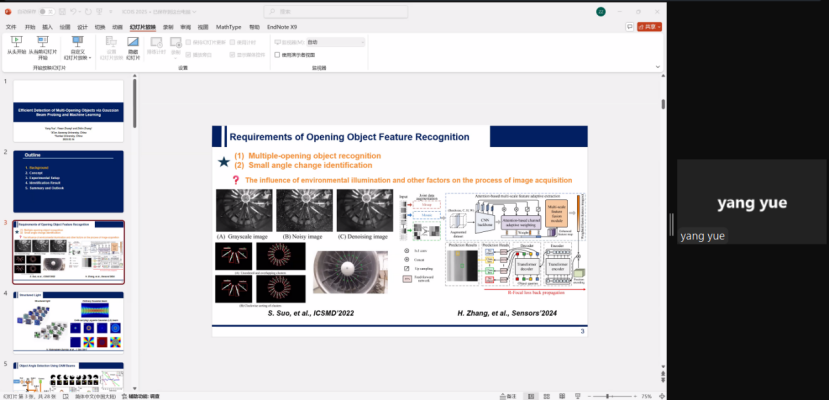Click the Search box
This screenshot has width=830, height=401.
pyautogui.click(x=336, y=12)
